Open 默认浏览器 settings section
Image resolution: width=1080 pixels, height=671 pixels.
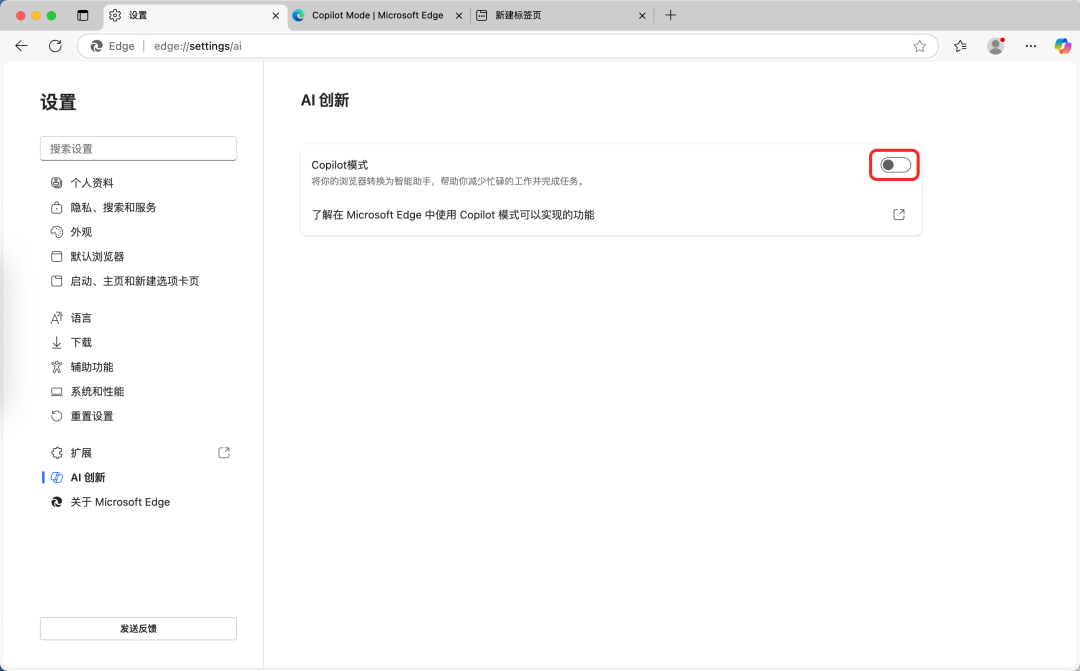pos(138,256)
